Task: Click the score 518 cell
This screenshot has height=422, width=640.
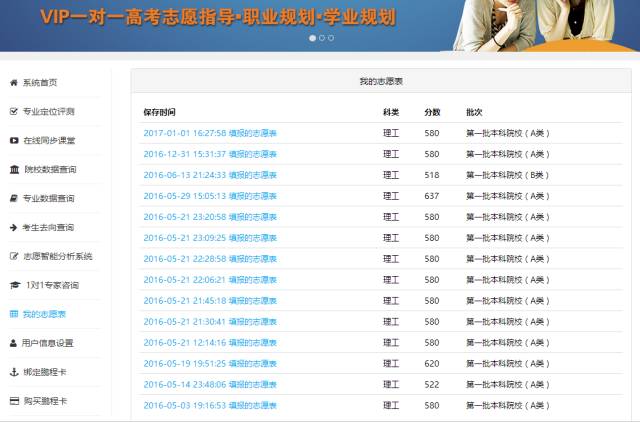Action: (x=432, y=175)
